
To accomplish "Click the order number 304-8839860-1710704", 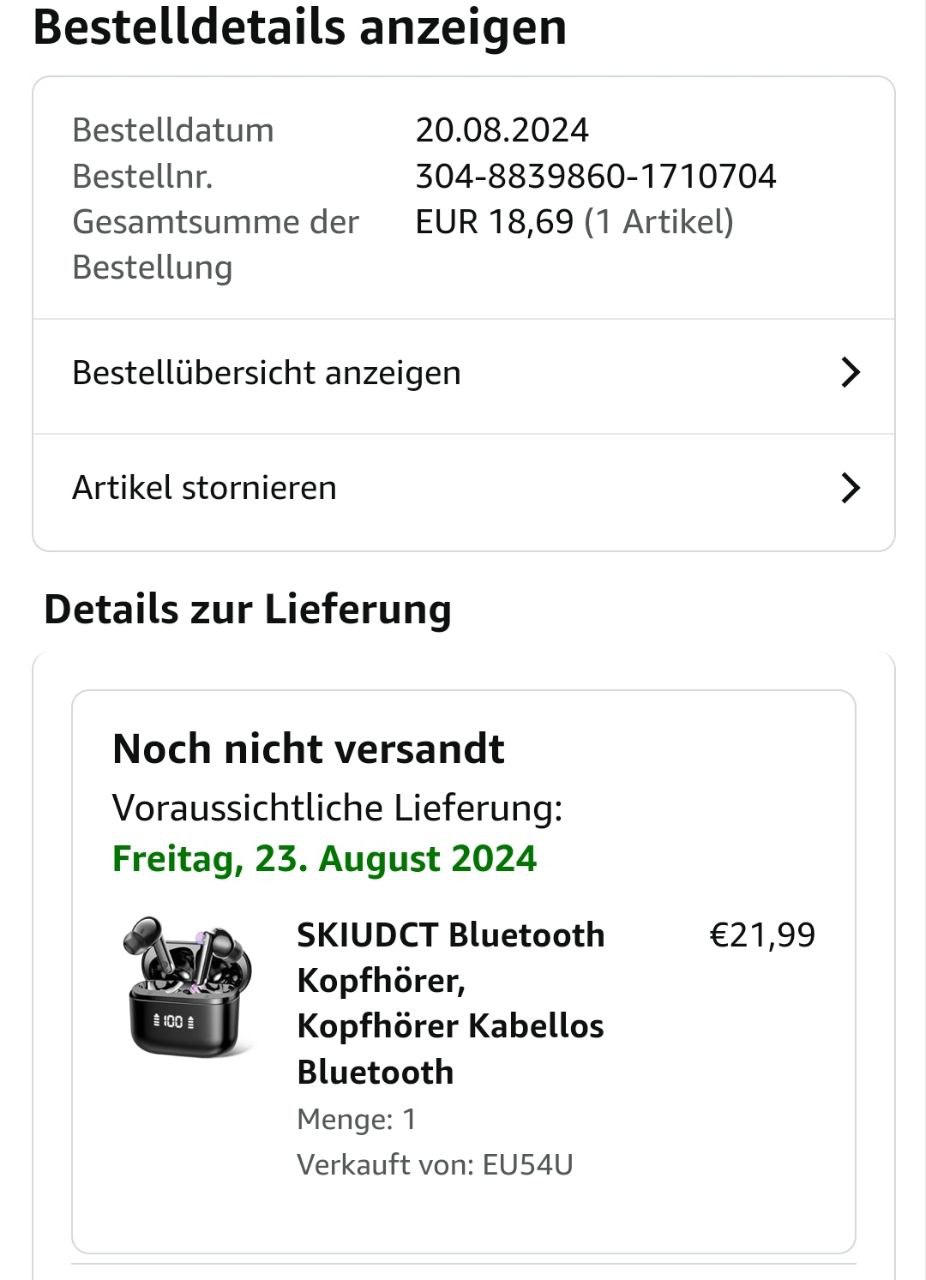I will pos(595,177).
